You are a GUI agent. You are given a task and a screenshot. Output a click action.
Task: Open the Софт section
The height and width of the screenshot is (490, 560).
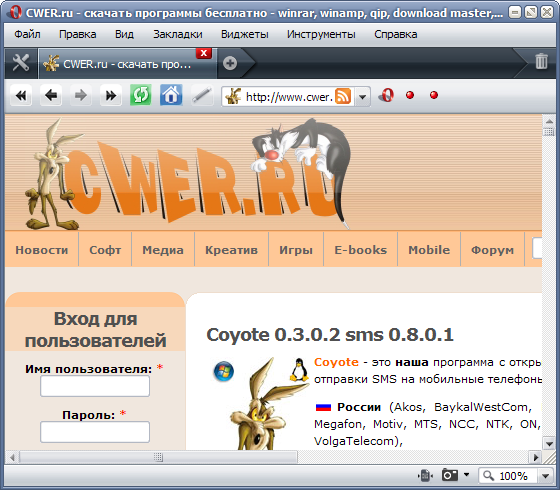point(105,250)
